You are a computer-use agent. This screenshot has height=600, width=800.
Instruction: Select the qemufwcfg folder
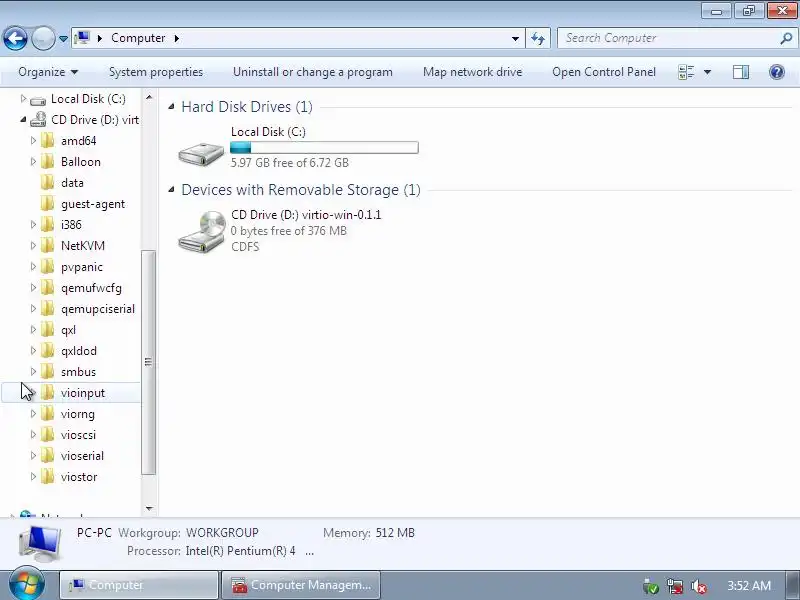pyautogui.click(x=91, y=288)
